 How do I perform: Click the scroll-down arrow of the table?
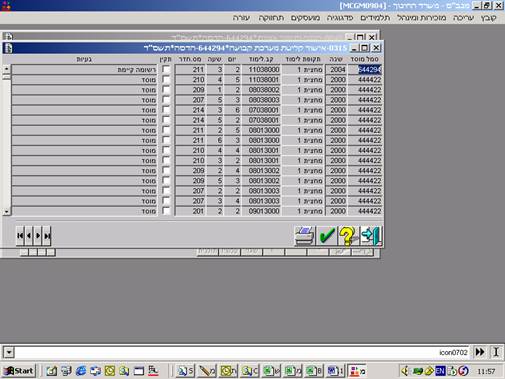(x=7, y=211)
